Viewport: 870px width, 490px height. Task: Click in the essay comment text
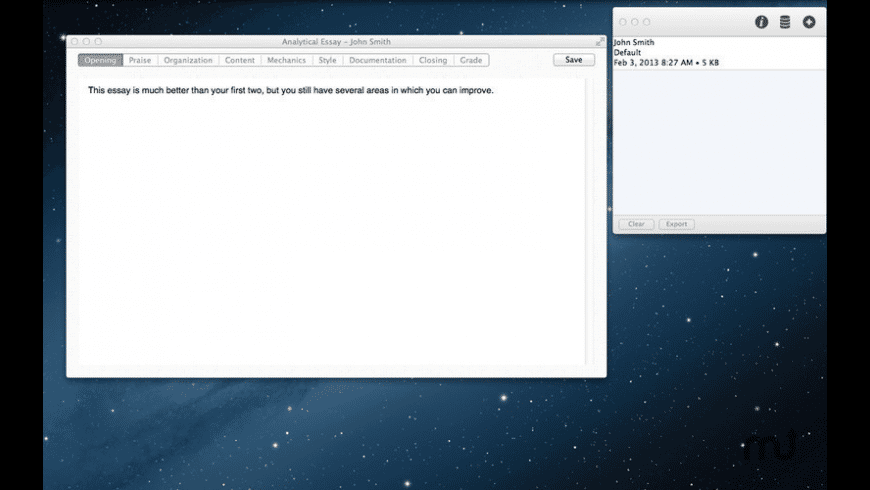(x=291, y=90)
